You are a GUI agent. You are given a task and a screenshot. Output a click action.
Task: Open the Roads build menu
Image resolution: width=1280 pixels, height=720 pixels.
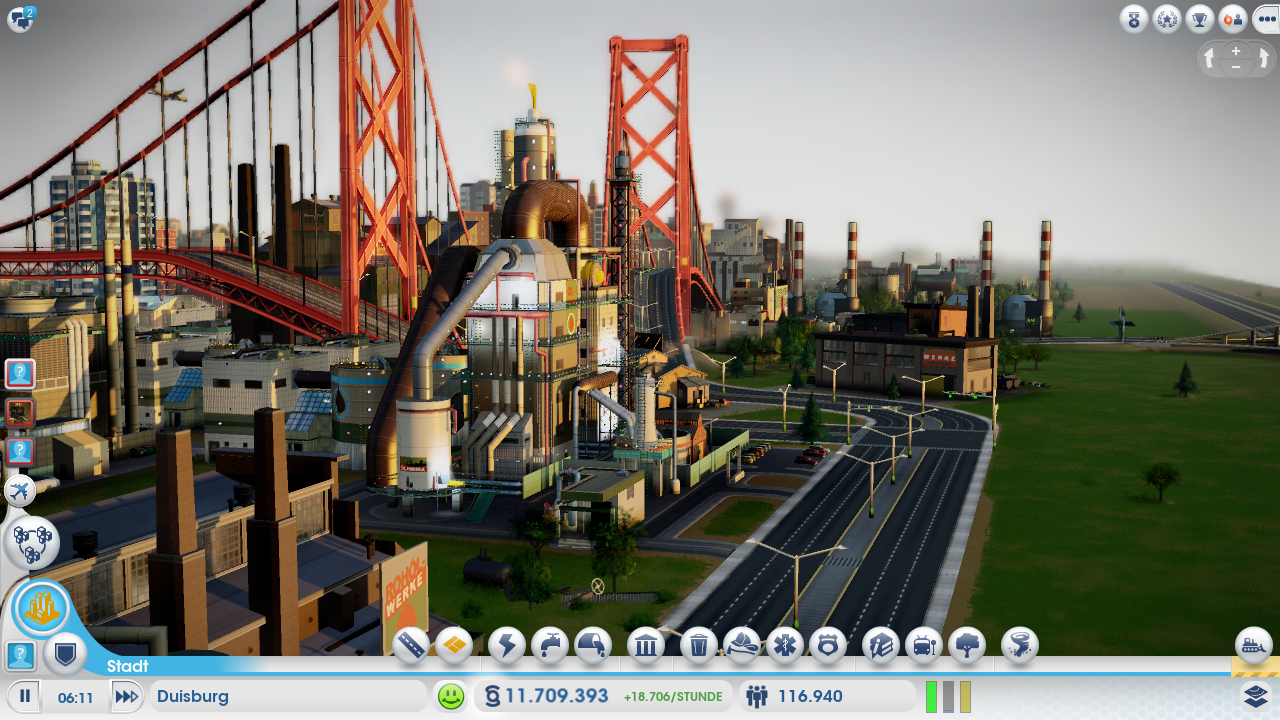pyautogui.click(x=412, y=646)
